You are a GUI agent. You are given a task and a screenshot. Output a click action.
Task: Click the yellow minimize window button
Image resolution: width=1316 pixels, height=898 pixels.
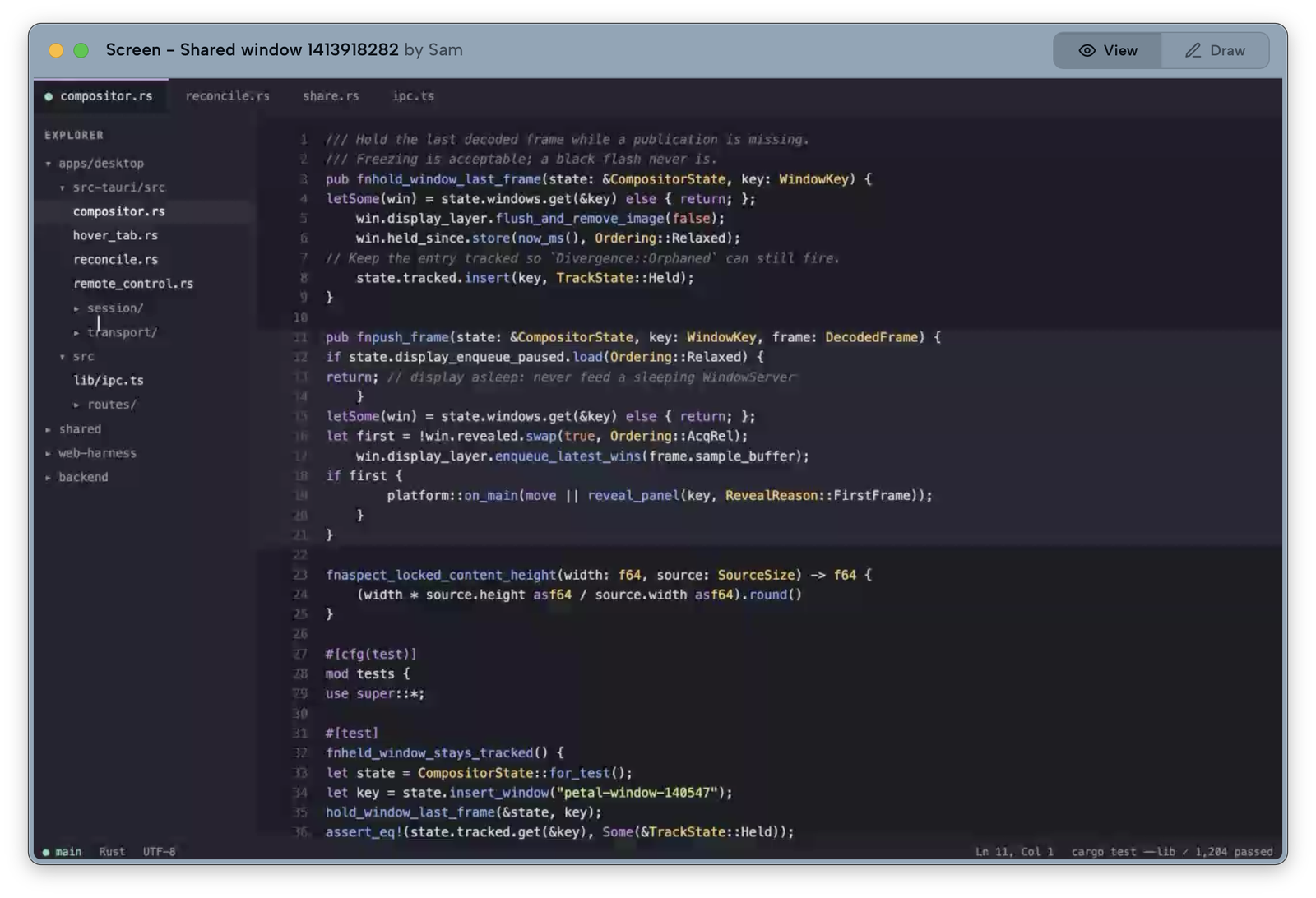(x=56, y=50)
